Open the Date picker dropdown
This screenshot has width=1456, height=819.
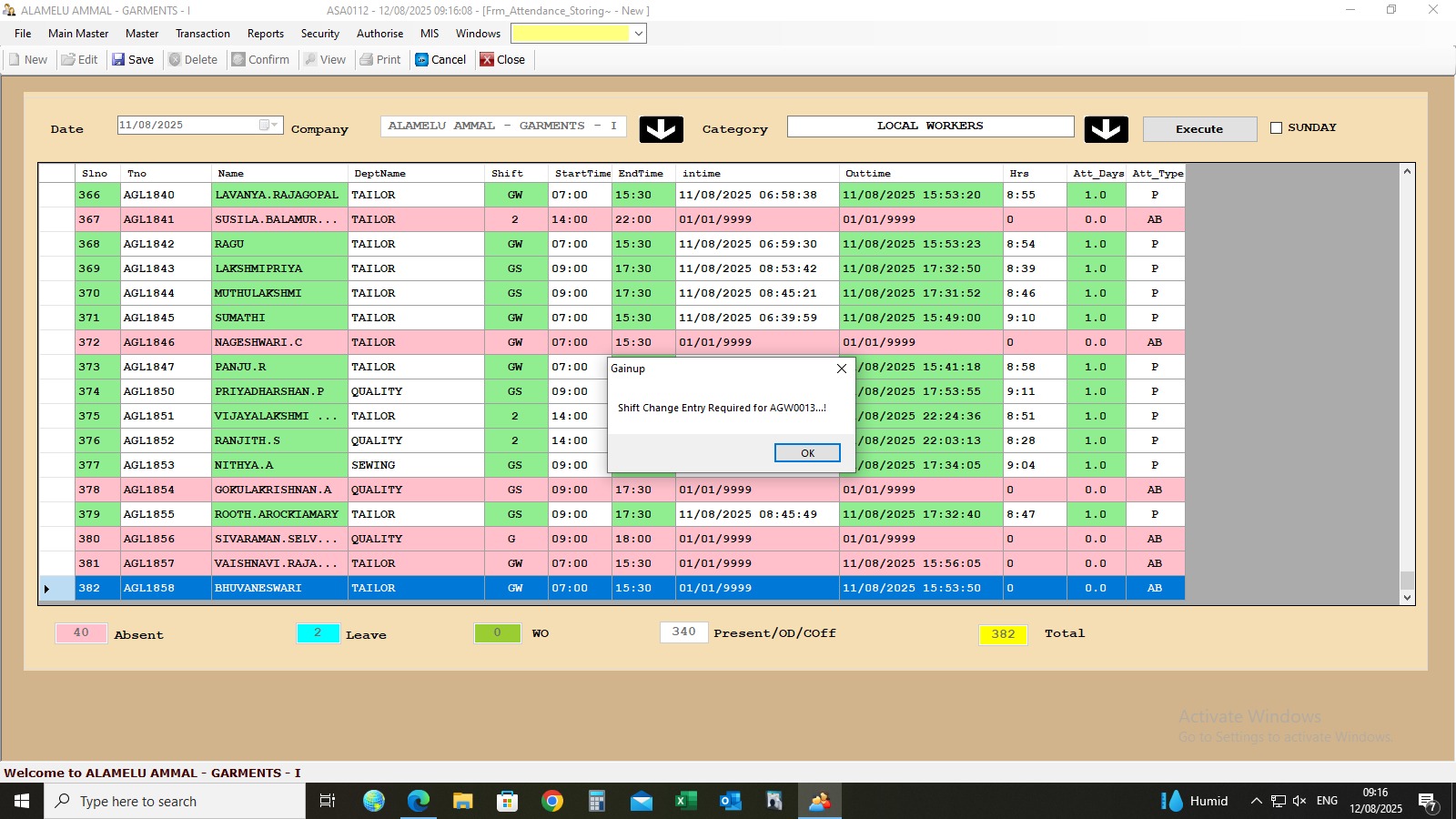269,126
